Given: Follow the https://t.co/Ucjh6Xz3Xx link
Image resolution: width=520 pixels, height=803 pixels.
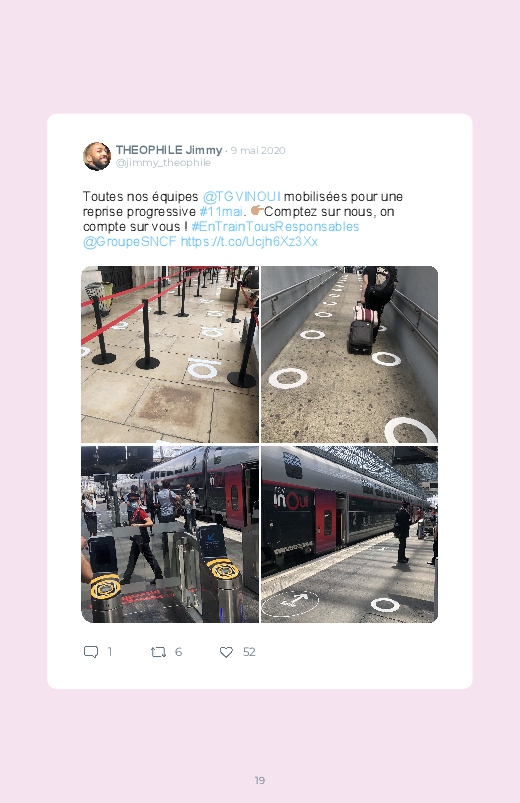Looking at the screenshot, I should pyautogui.click(x=249, y=241).
